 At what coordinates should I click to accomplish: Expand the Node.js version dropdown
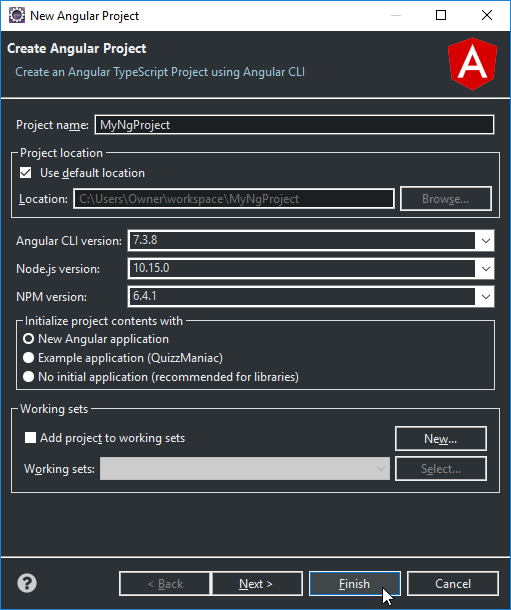coord(485,269)
